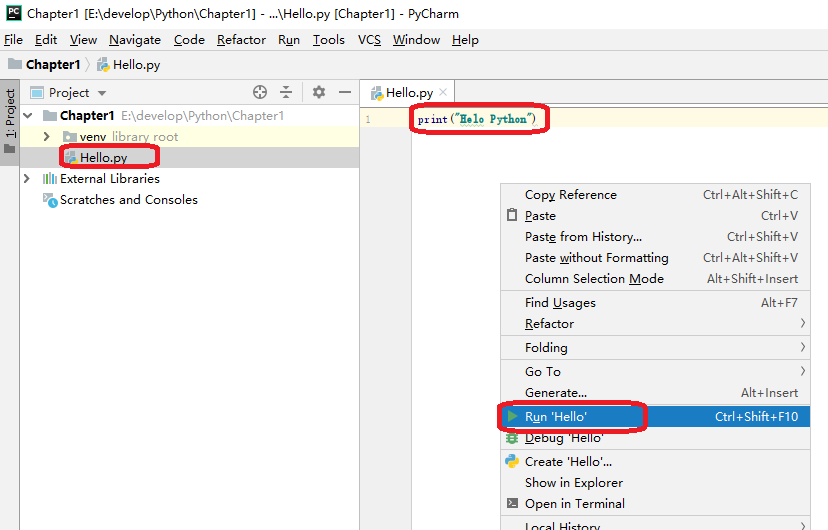
Task: Open the Project view dropdown arrow
Action: click(102, 93)
